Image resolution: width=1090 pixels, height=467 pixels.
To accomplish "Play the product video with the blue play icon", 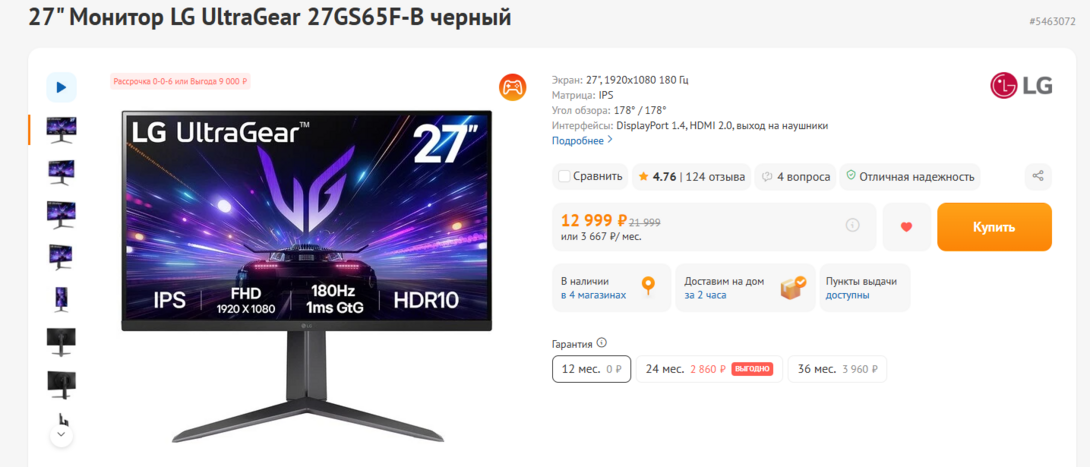I will (61, 88).
